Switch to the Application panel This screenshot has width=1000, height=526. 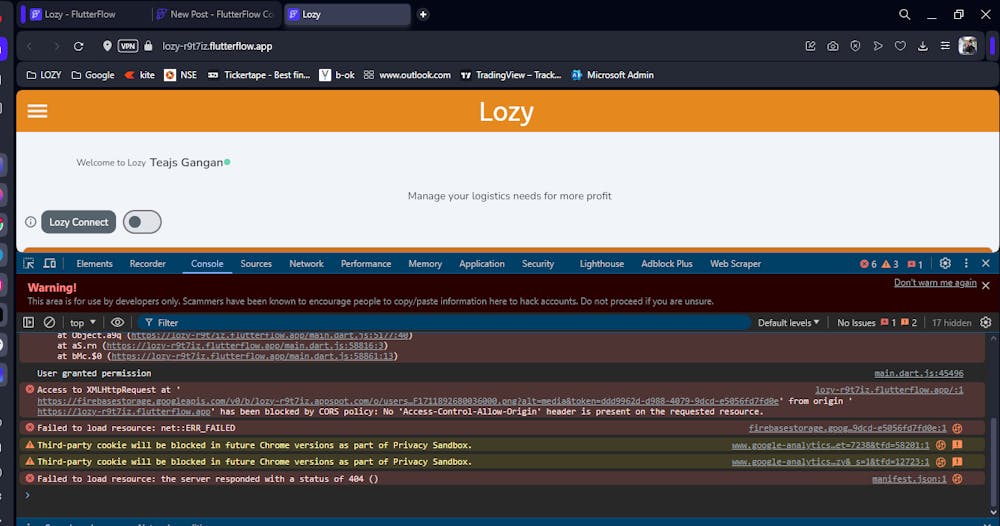point(482,263)
